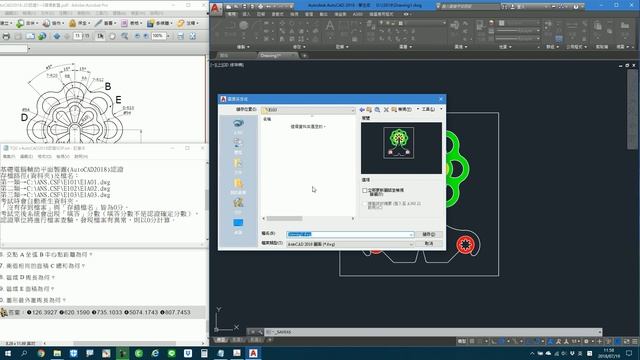Click the Acrobat page number field

(78, 36)
